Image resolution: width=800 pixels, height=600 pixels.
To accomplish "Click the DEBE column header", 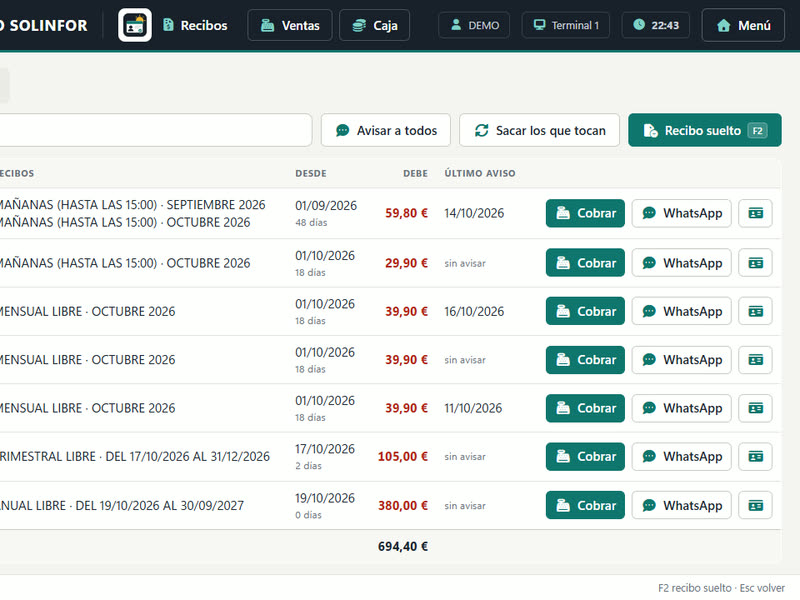I will click(415, 173).
